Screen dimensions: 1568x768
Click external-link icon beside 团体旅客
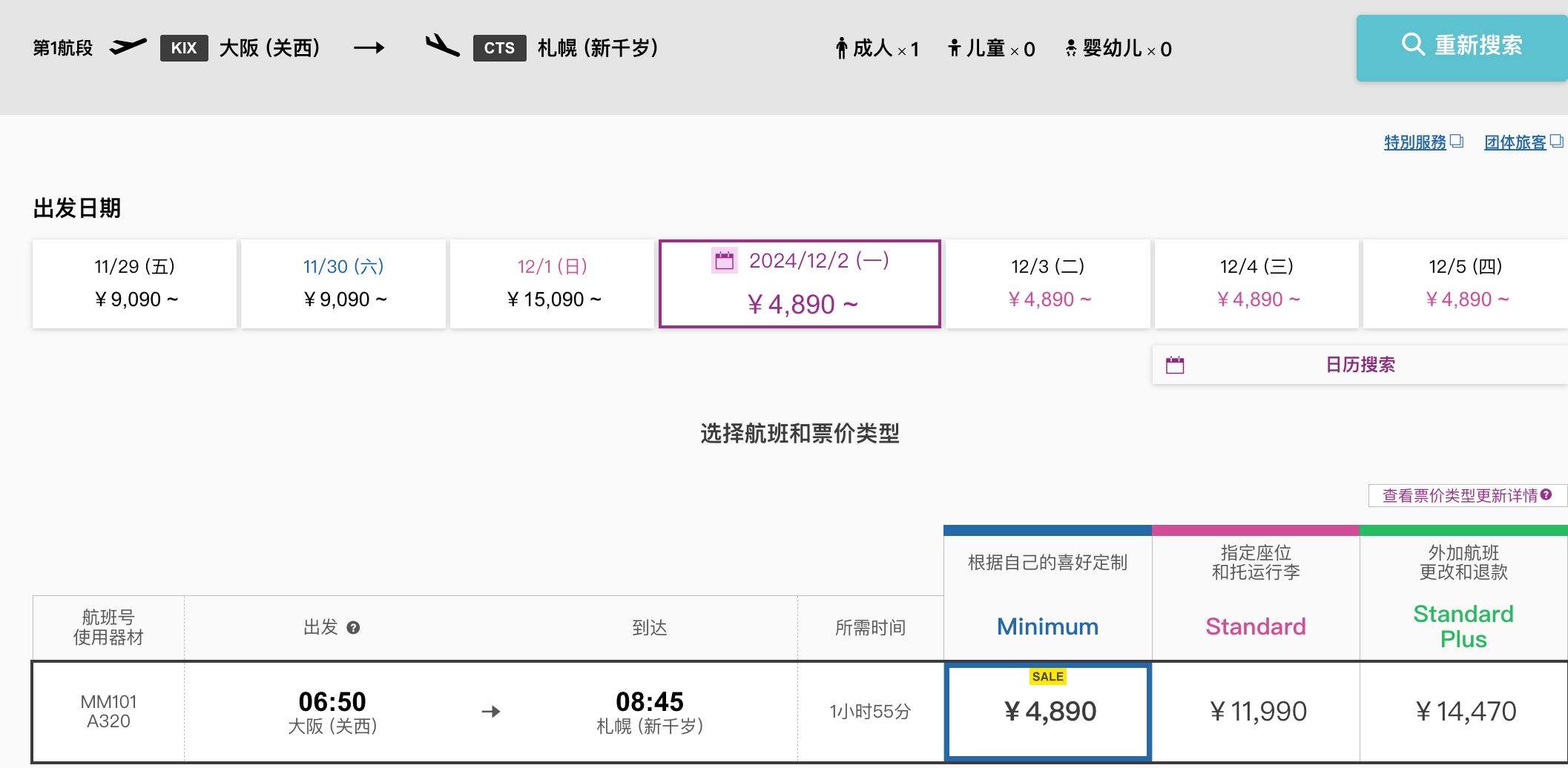1556,141
